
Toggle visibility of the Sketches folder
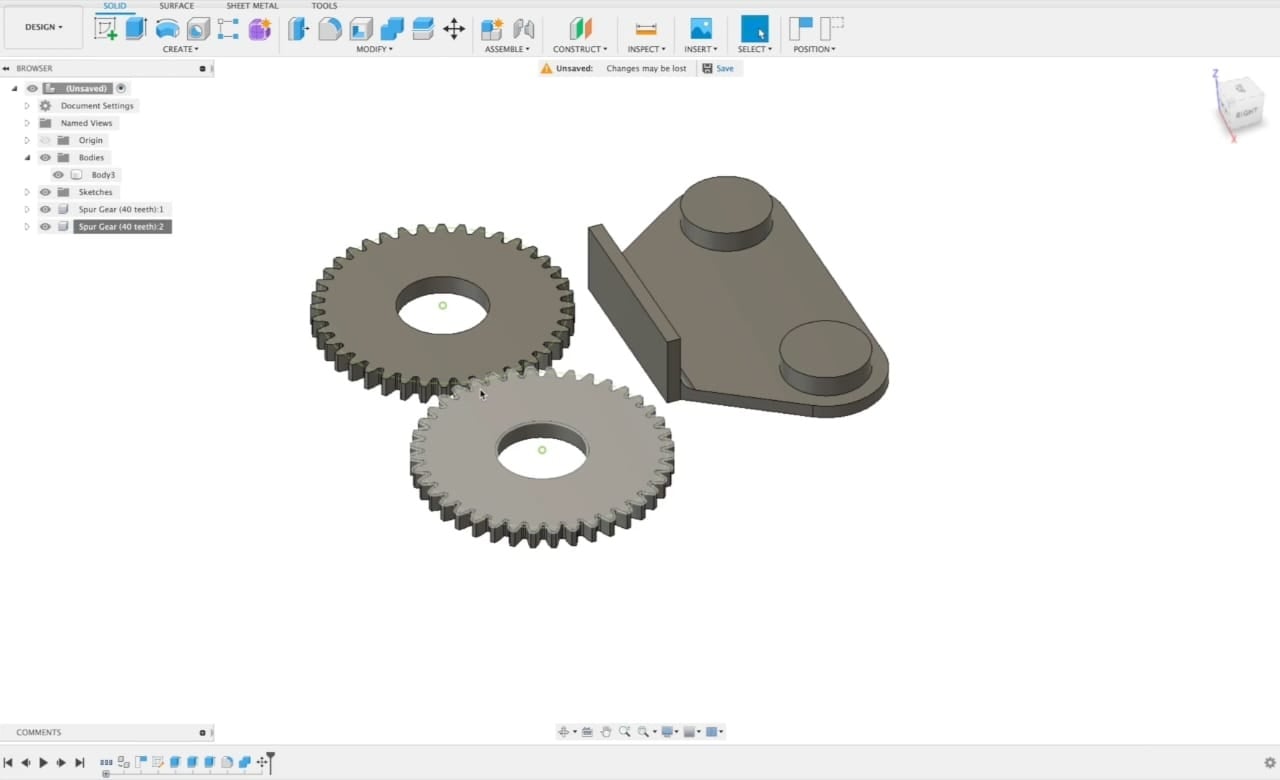pos(45,192)
